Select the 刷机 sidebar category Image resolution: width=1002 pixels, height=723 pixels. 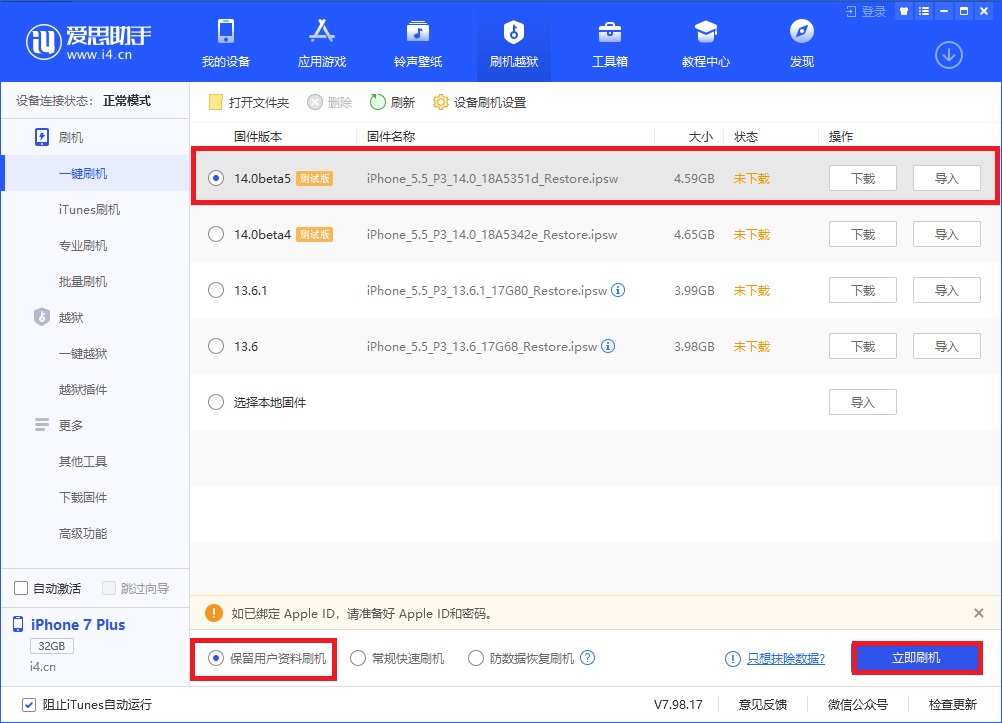coord(70,137)
